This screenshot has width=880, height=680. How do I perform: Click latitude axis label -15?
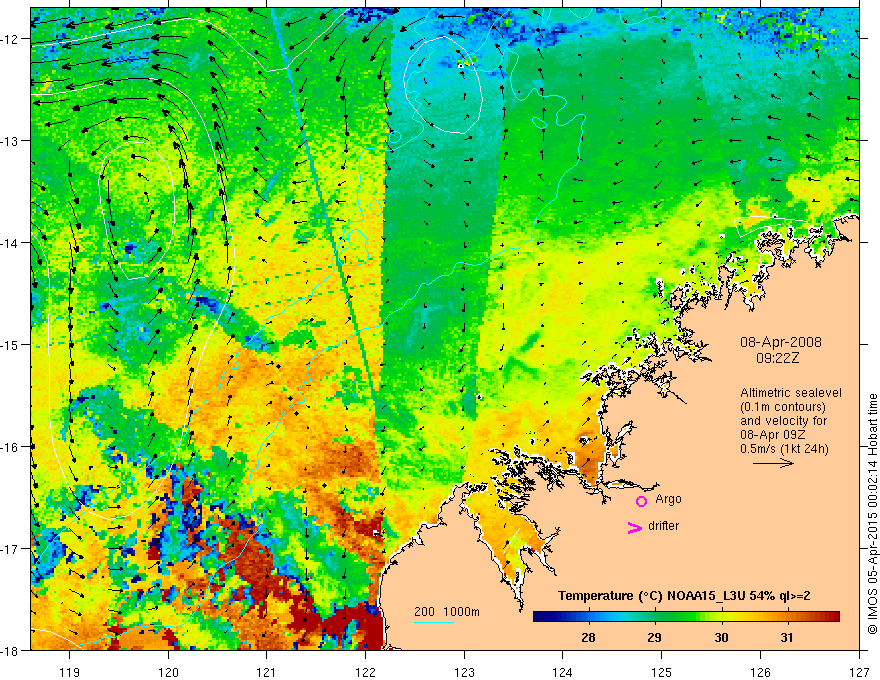pos(10,345)
